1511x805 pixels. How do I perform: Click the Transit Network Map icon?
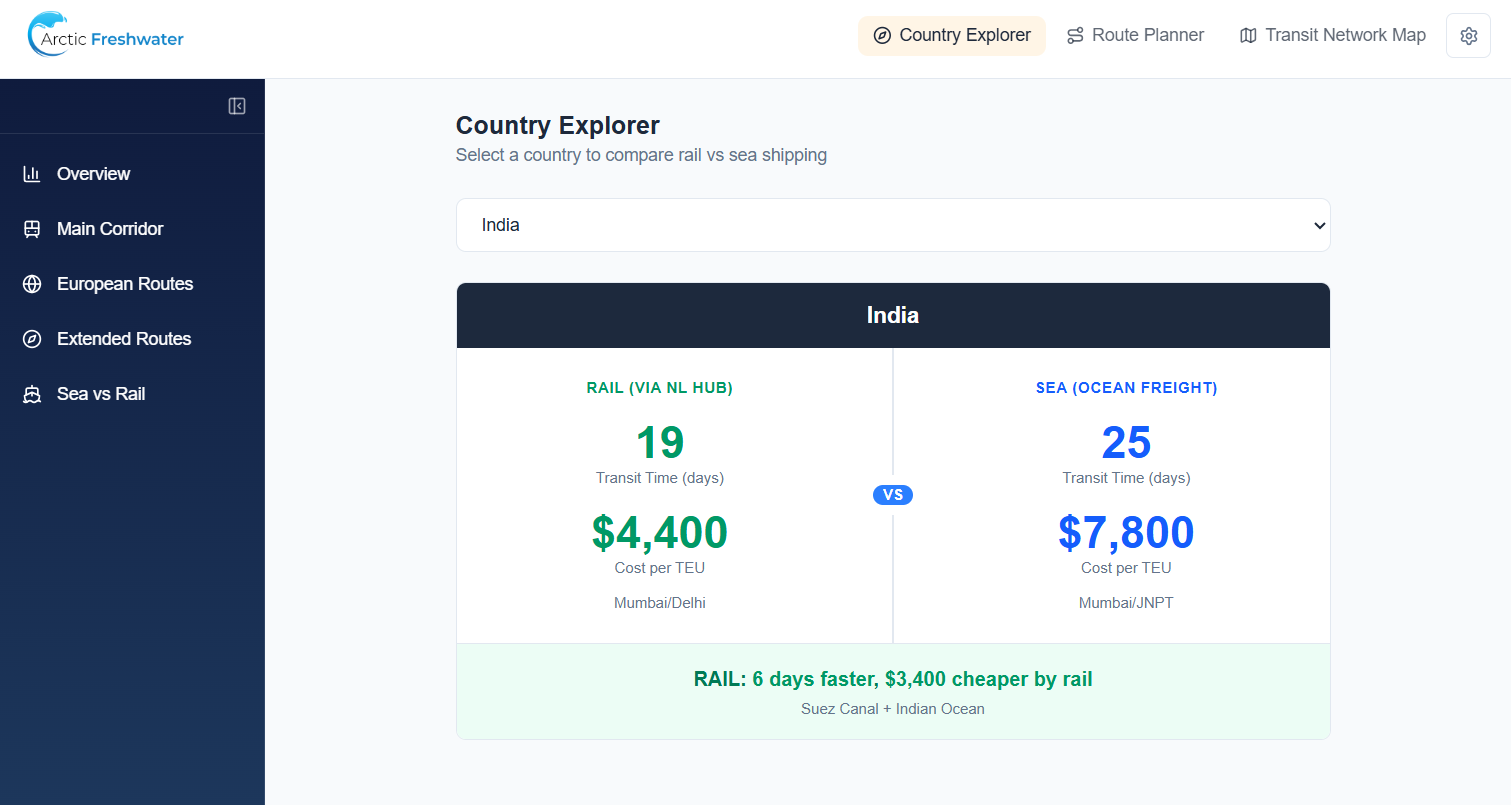coord(1247,34)
